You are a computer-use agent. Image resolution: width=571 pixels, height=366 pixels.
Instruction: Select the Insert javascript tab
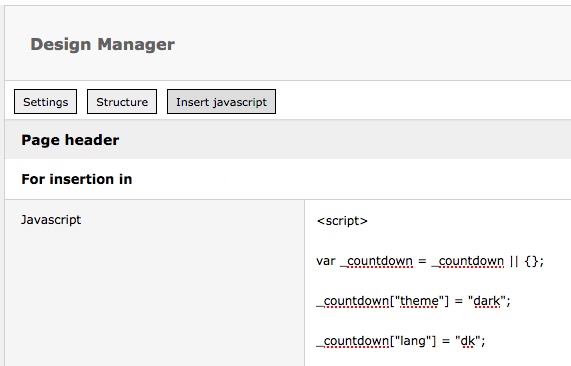[x=221, y=102]
